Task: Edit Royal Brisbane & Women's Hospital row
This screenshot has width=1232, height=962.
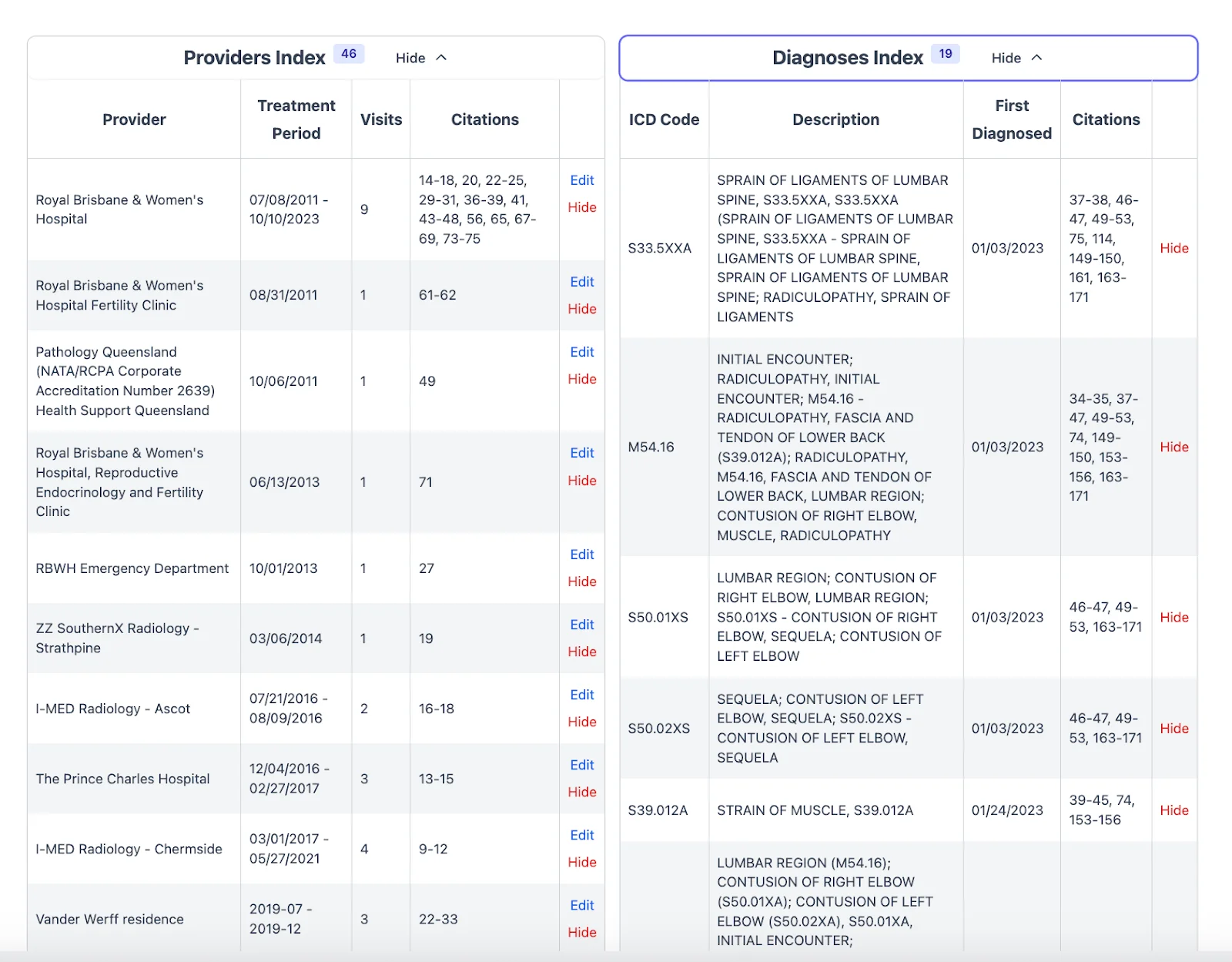Action: [581, 180]
